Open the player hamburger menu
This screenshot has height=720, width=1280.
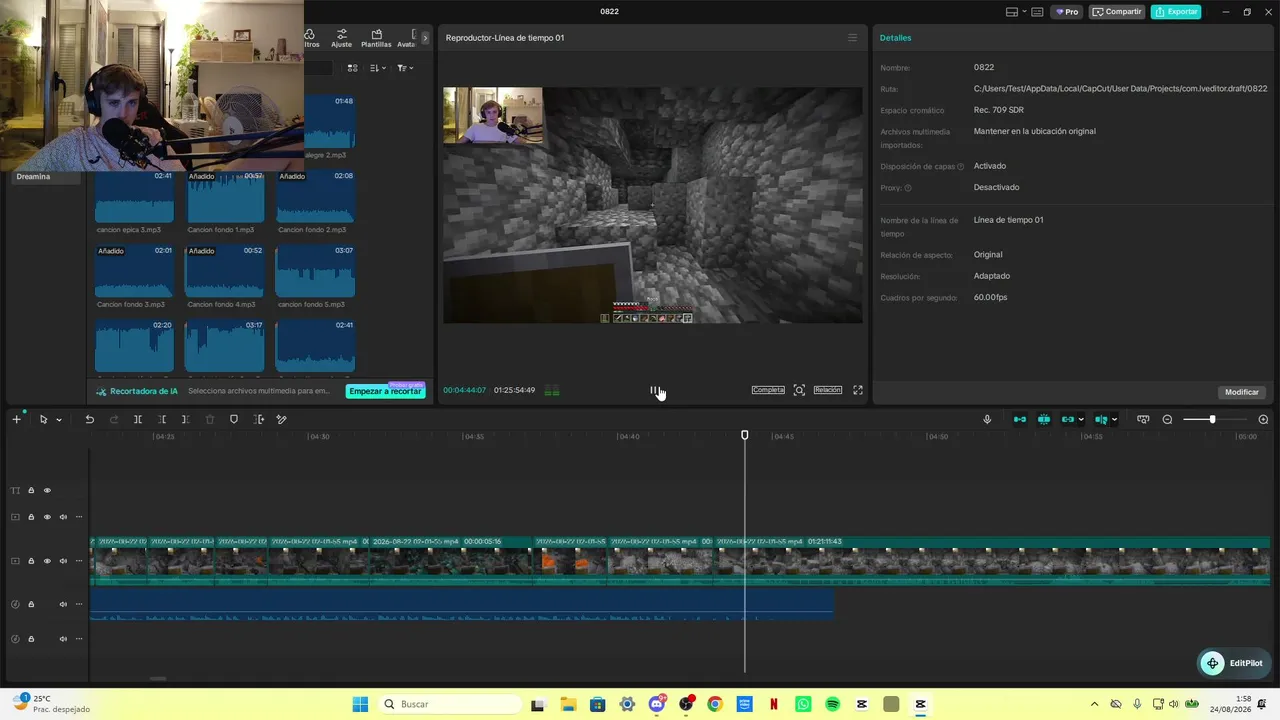tap(852, 38)
